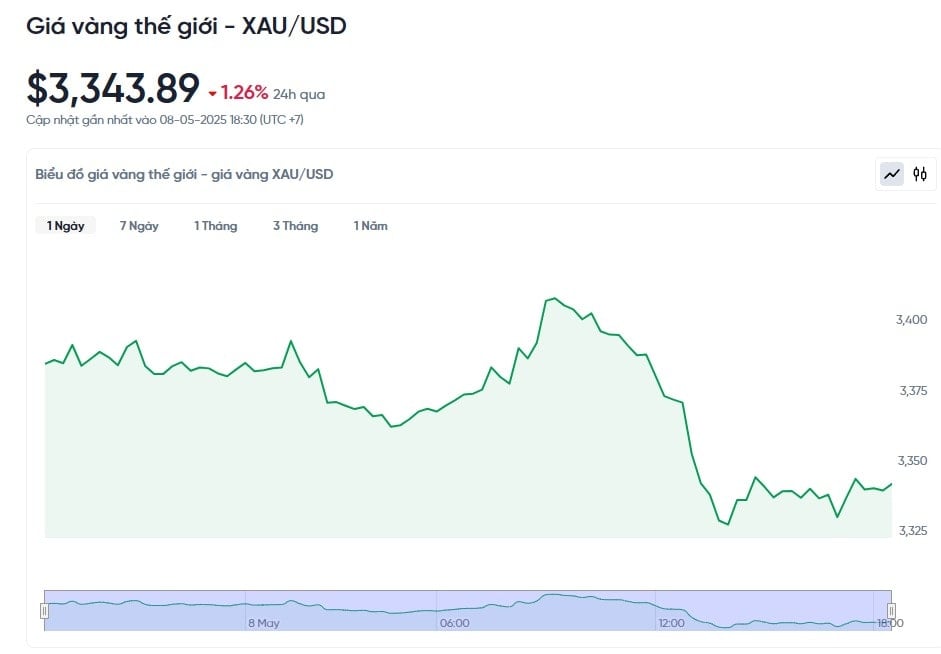Select the 1 Tháng time range
The image size is (941, 654).
[x=215, y=226]
